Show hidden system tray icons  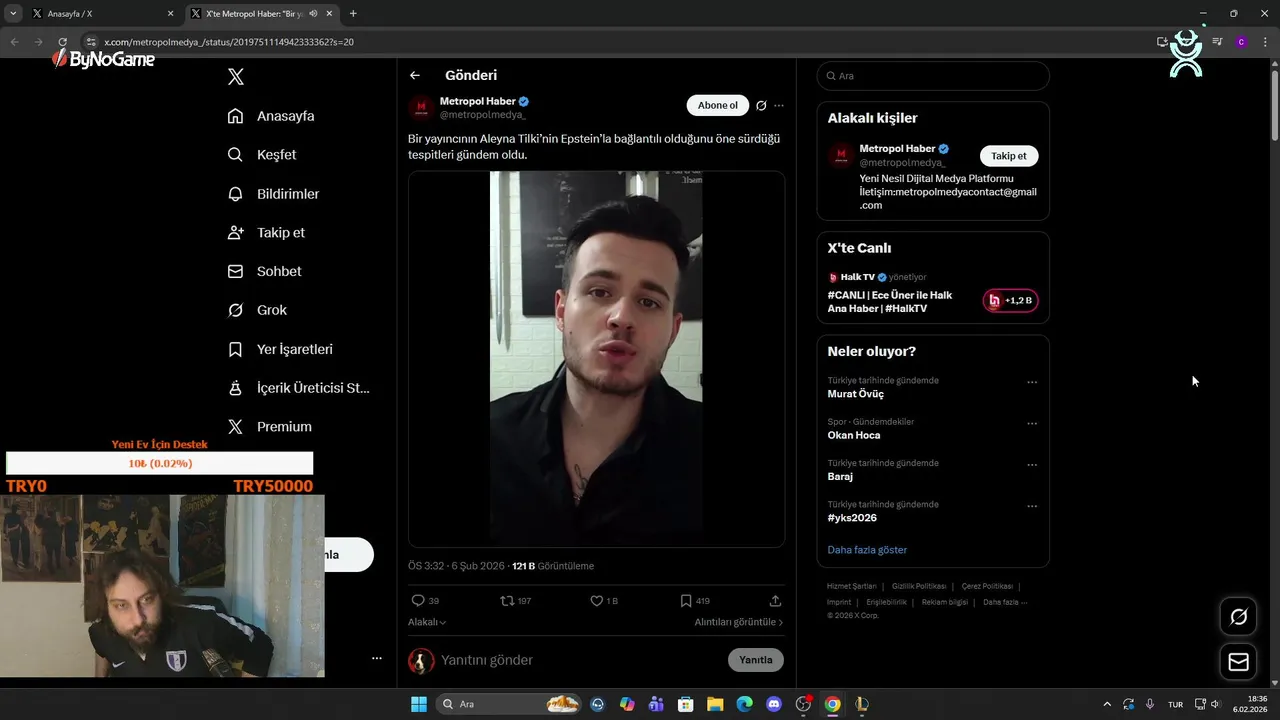click(1106, 704)
